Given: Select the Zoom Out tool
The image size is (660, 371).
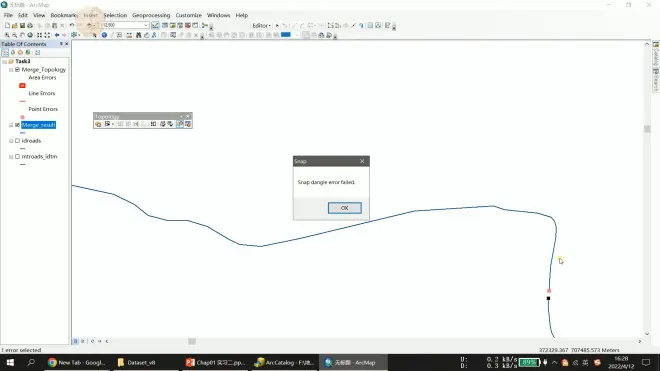Looking at the screenshot, I should pos(14,35).
